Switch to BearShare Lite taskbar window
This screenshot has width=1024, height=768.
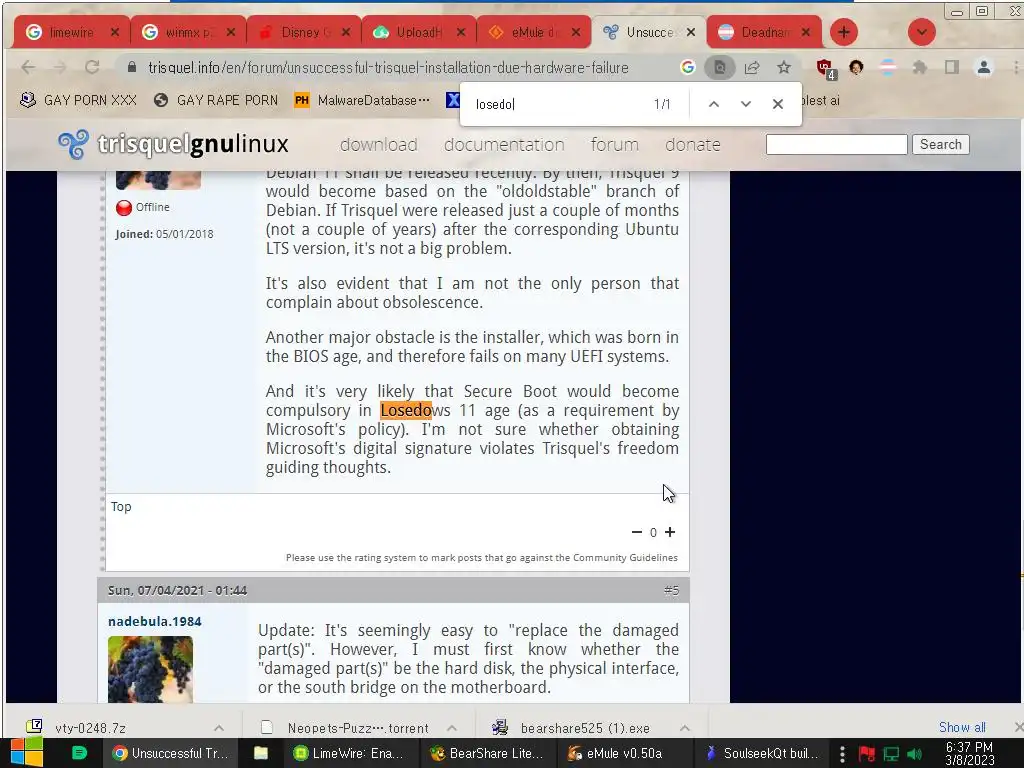[x=487, y=753]
